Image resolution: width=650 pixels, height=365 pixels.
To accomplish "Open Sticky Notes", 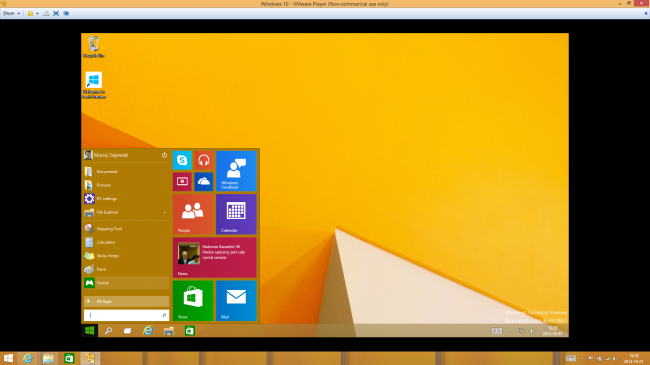I will 126,256.
